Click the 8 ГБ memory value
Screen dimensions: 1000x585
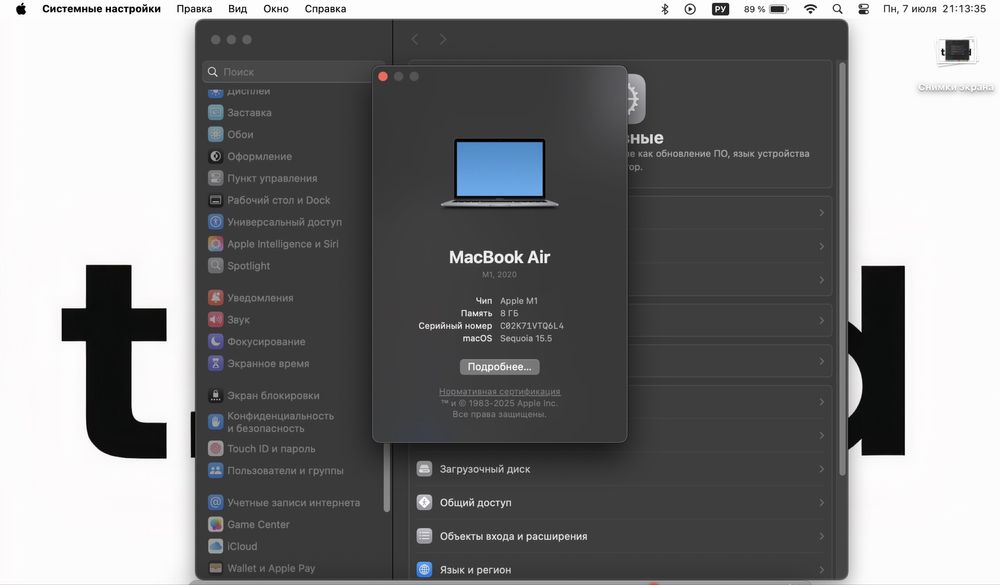pos(509,313)
